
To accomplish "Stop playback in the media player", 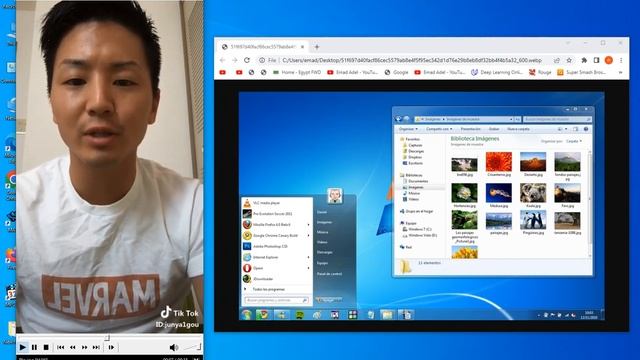I will [46, 347].
